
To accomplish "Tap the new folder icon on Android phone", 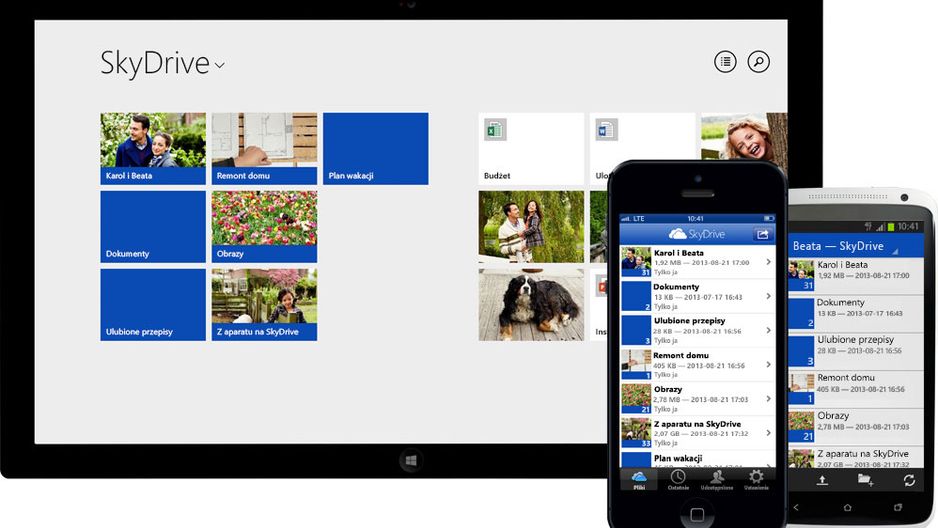I will point(865,480).
